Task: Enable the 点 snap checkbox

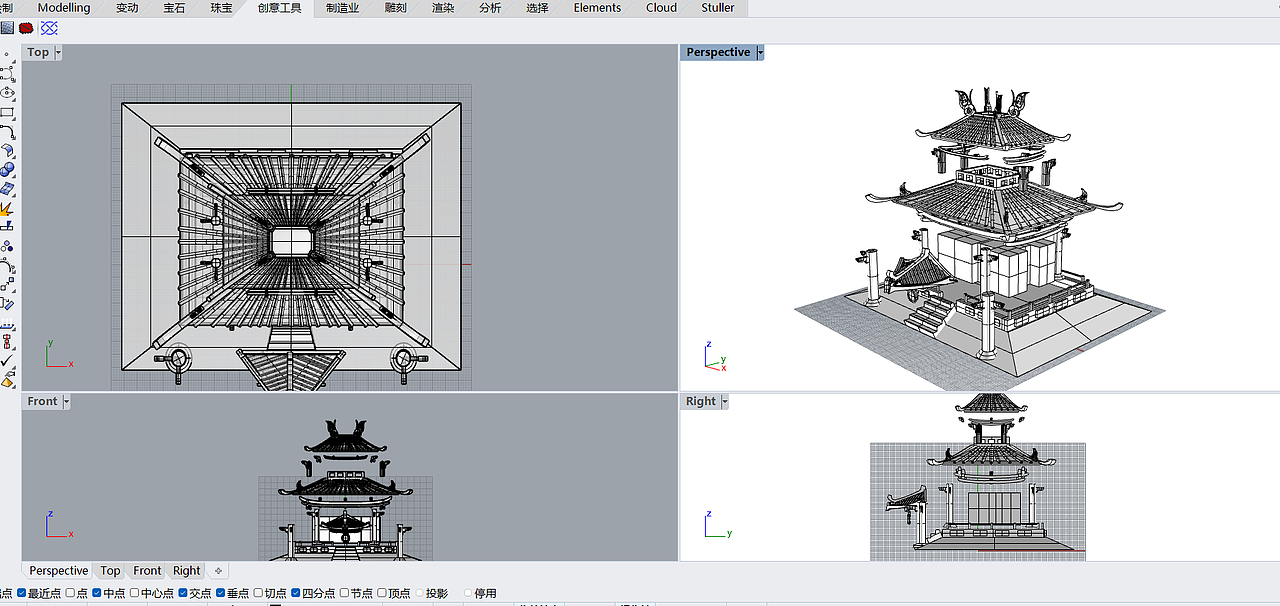Action: point(70,593)
